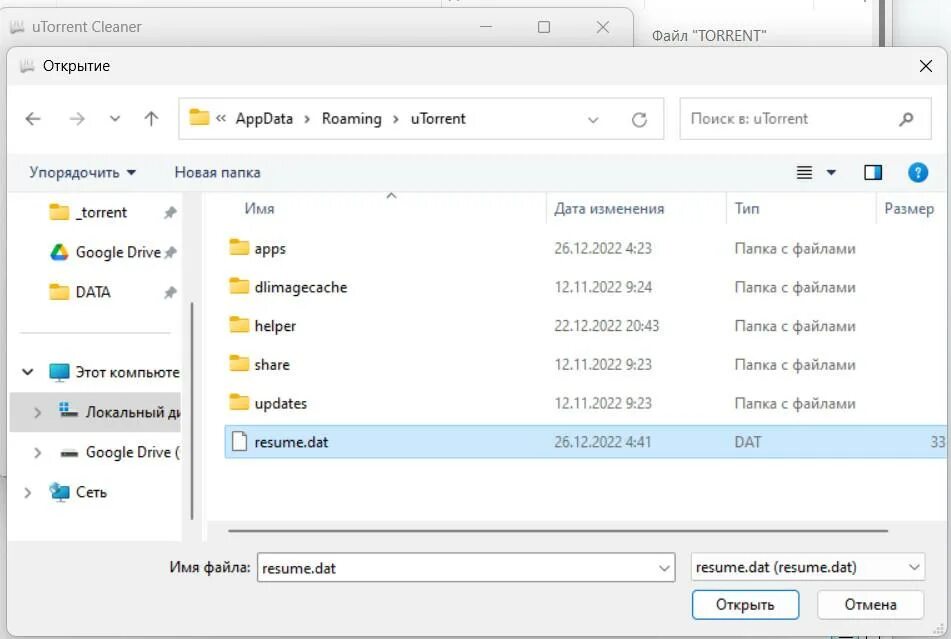The image size is (951, 639).
Task: Click the helper folder icon
Action: pyautogui.click(x=239, y=325)
